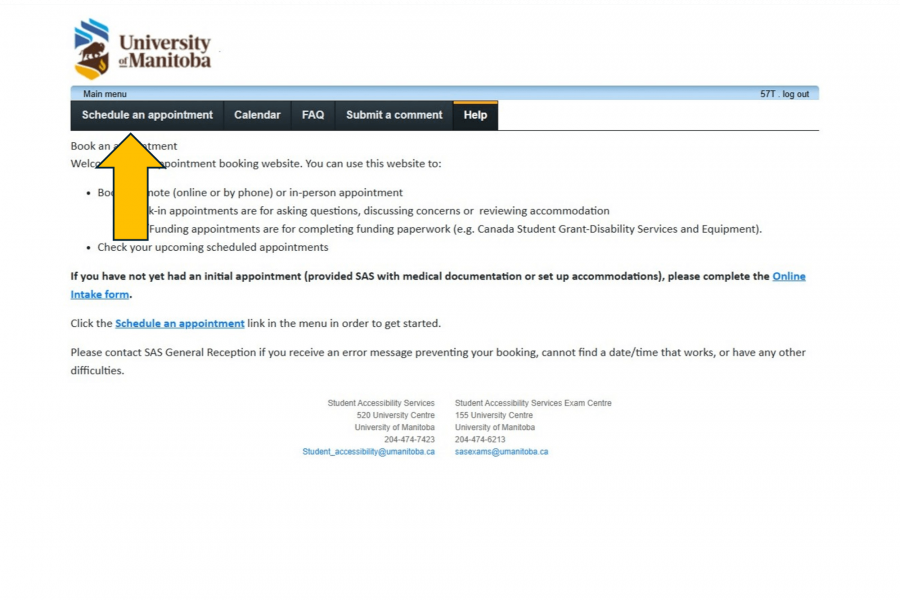The height and width of the screenshot is (600, 900).
Task: Click the log out link
Action: (796, 94)
